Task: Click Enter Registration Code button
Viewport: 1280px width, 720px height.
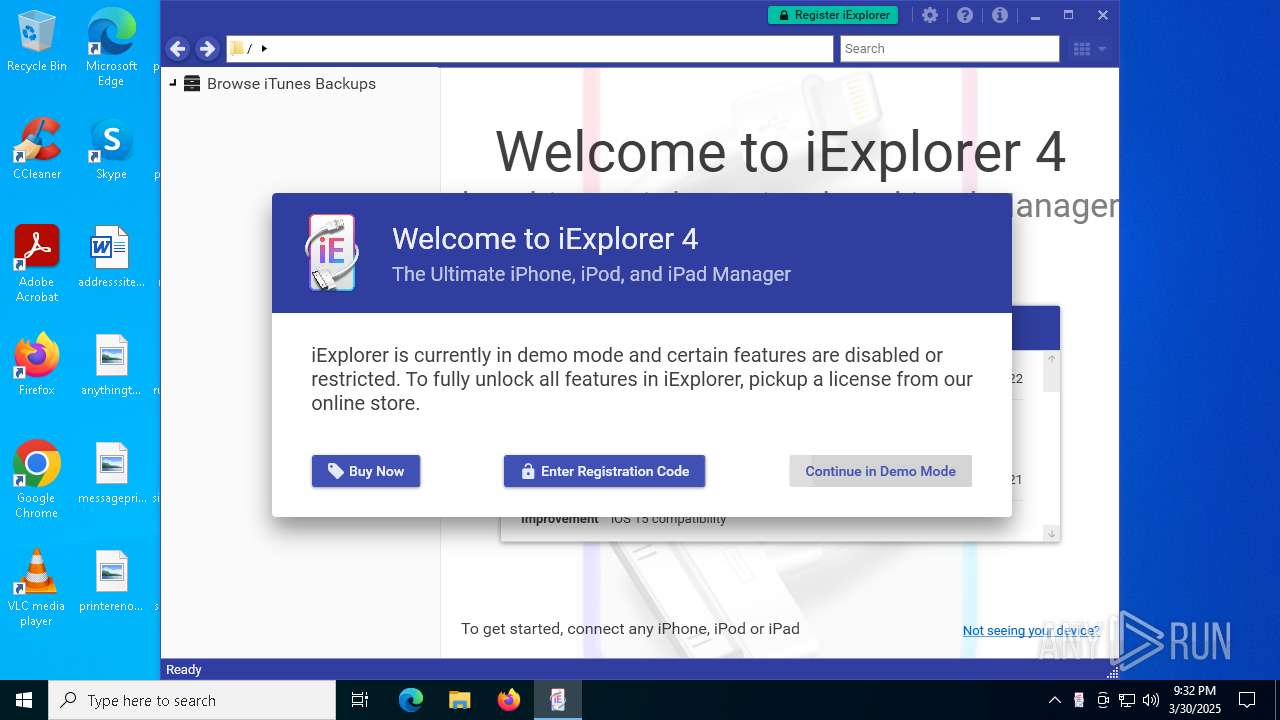Action: tap(604, 471)
